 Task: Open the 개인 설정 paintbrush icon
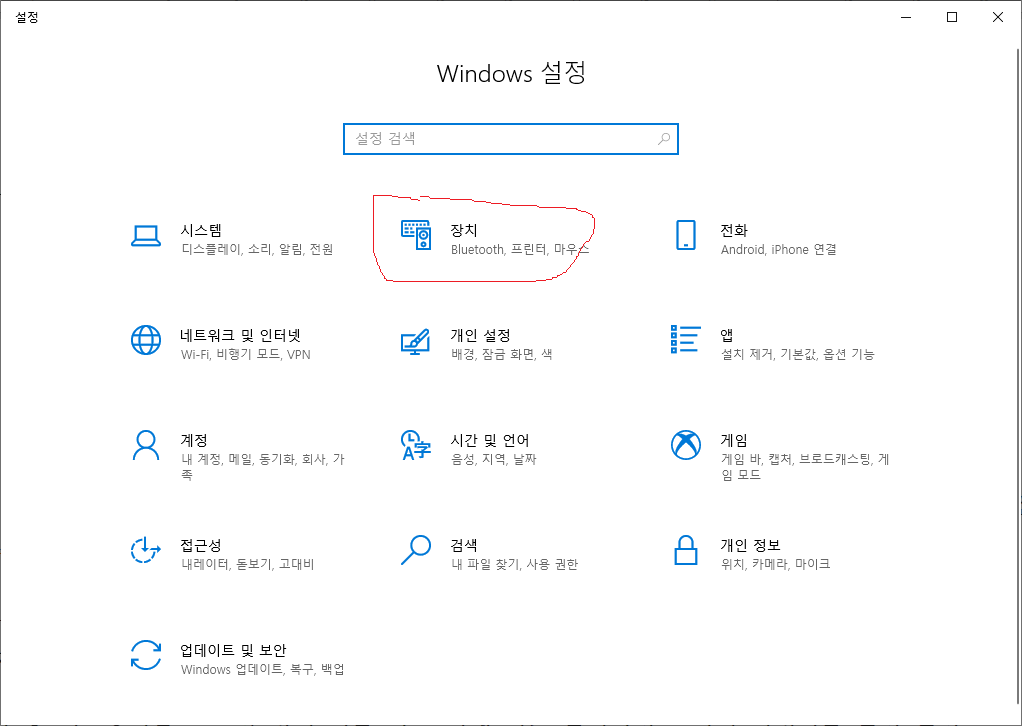(416, 341)
